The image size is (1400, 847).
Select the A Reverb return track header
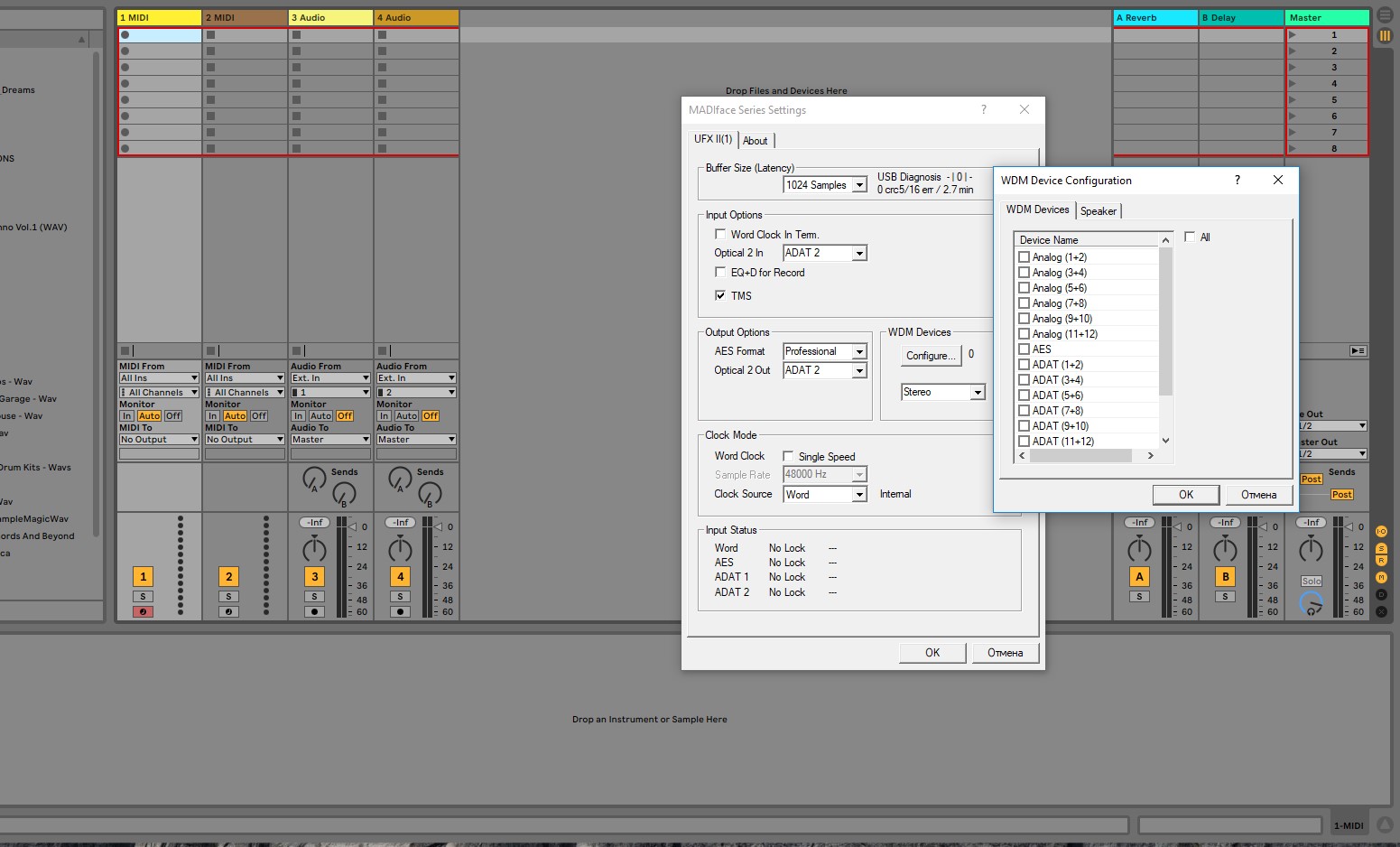(1155, 18)
